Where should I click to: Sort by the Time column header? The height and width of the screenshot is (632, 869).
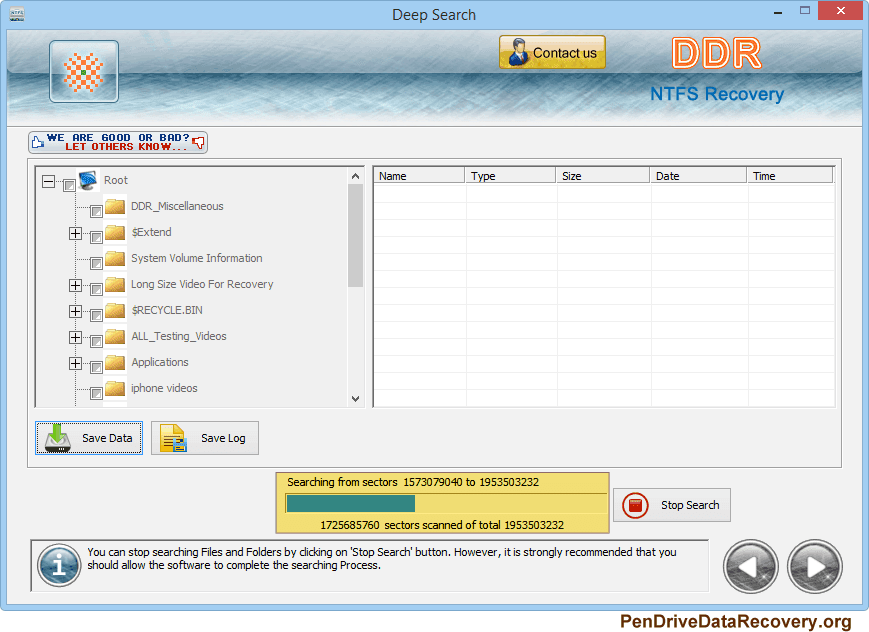point(790,176)
